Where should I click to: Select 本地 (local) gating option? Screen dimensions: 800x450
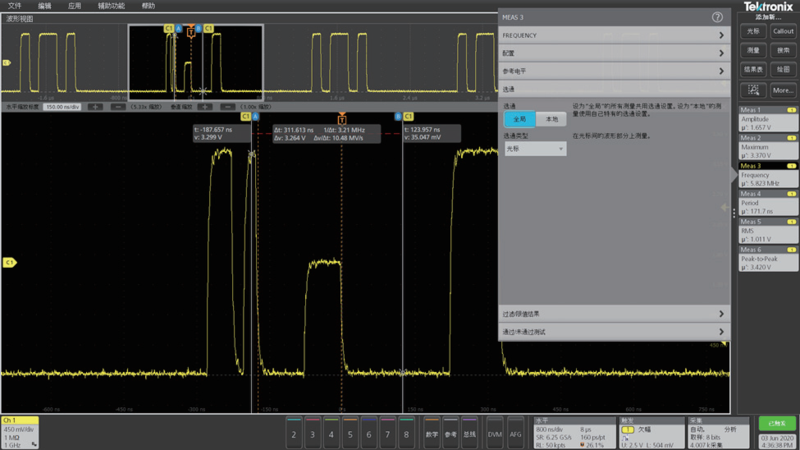550,119
